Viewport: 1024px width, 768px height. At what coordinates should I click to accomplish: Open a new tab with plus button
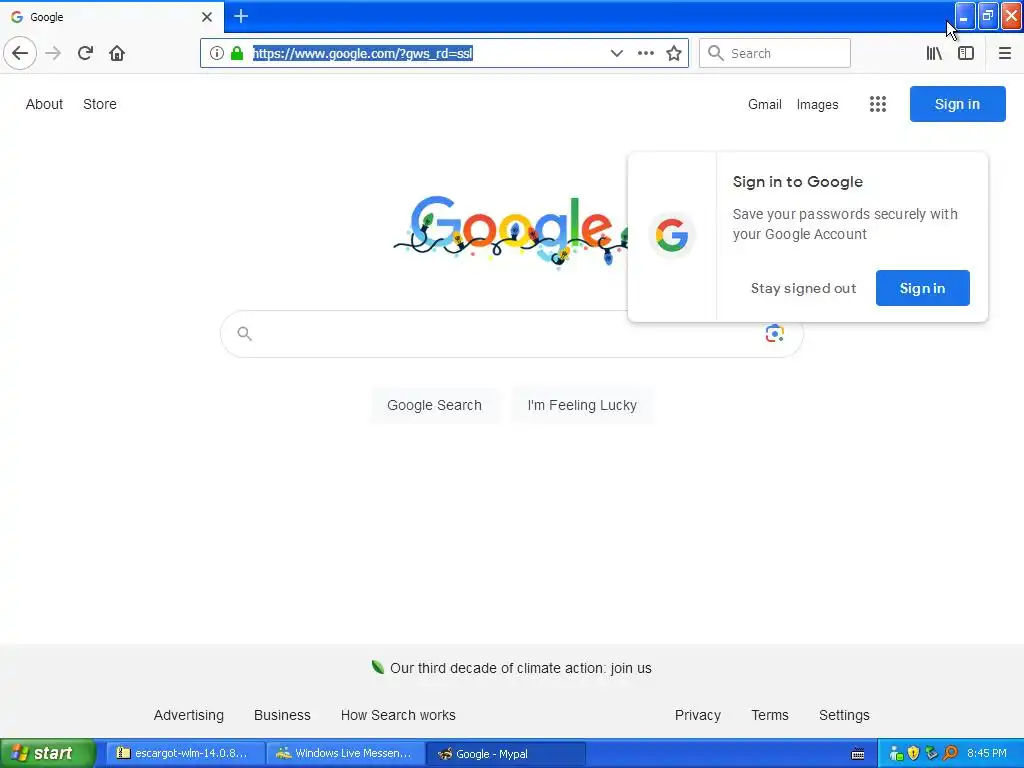[x=241, y=16]
